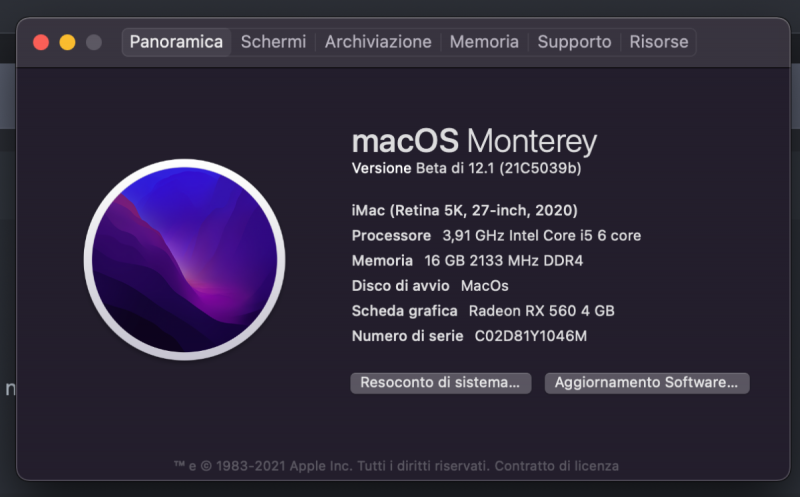Close the window with red button
The height and width of the screenshot is (497, 800).
(x=41, y=42)
